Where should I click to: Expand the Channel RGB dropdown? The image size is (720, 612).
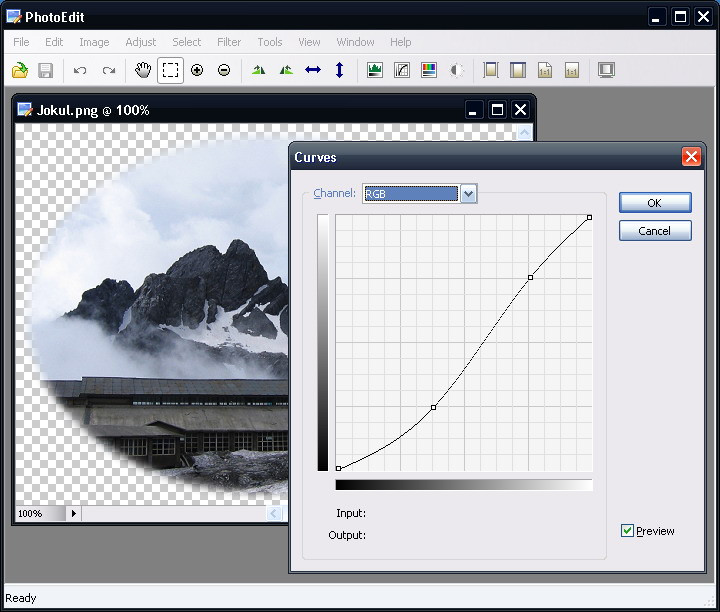click(x=469, y=194)
